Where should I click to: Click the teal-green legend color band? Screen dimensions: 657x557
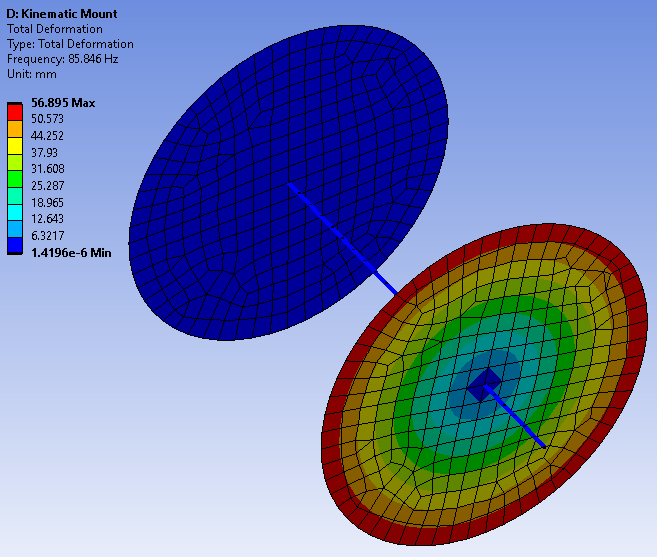15,196
